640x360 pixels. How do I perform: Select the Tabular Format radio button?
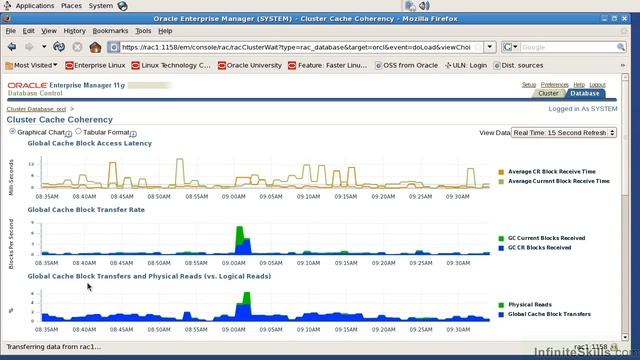pyautogui.click(x=78, y=131)
